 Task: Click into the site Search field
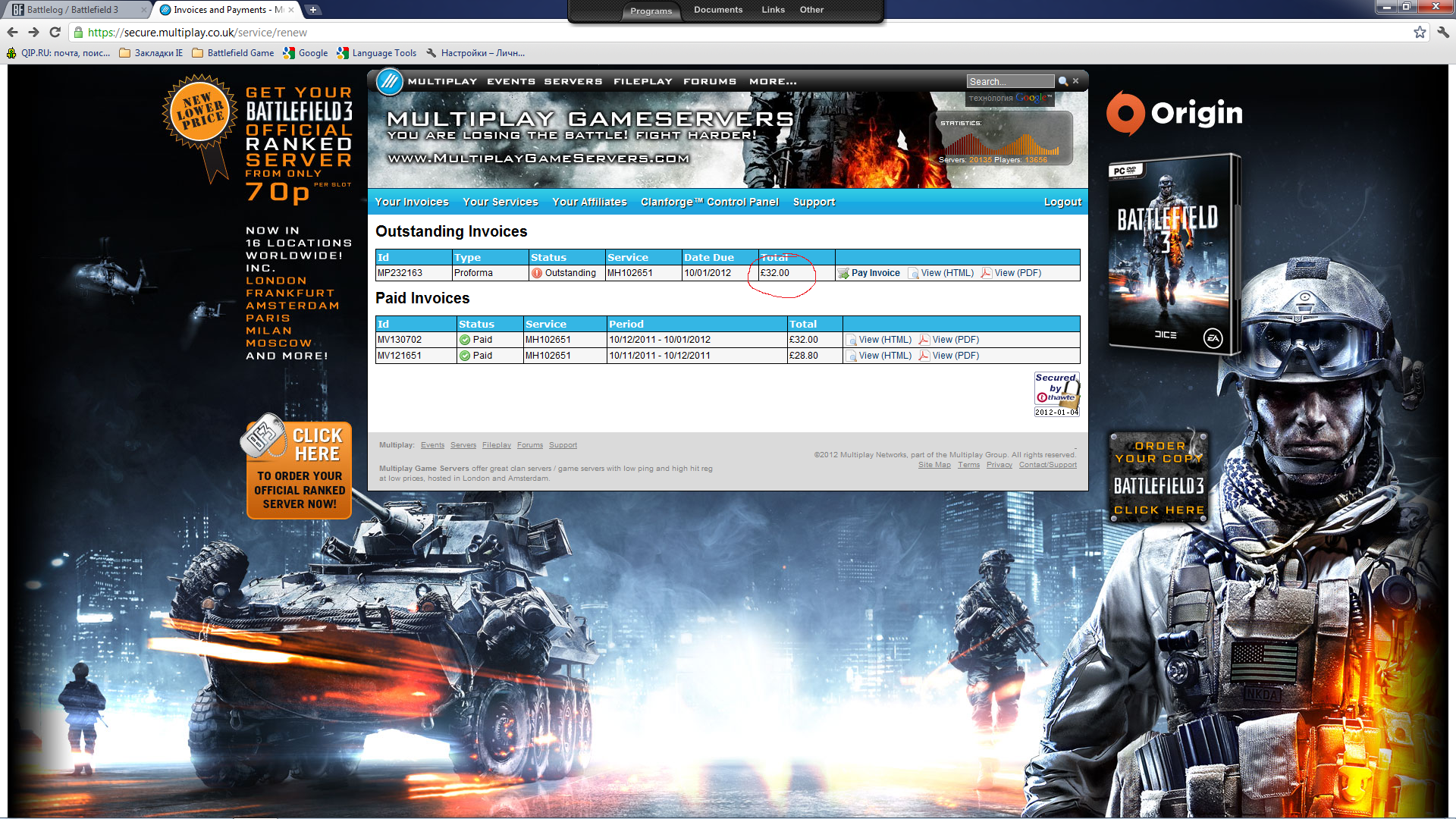coord(1010,81)
